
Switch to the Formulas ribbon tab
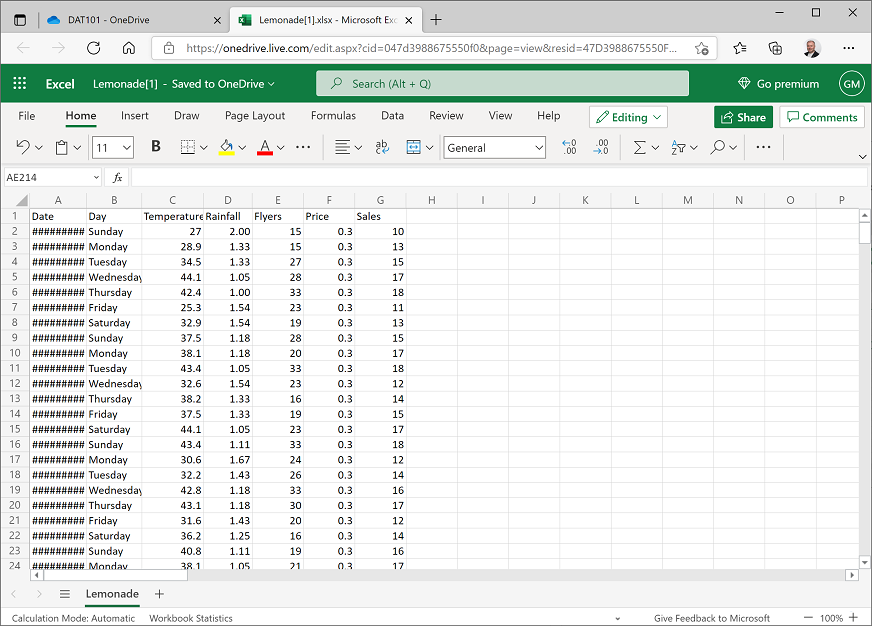point(332,116)
